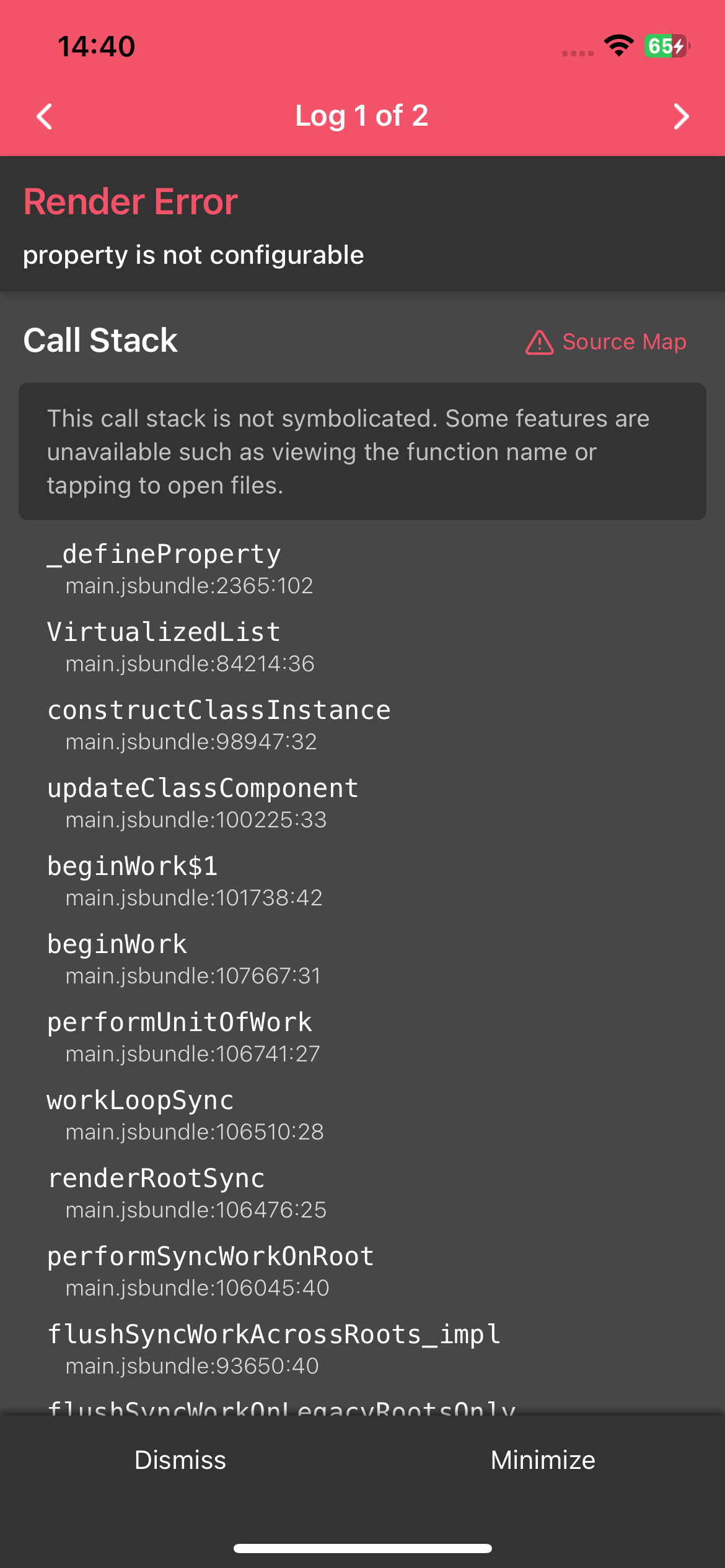Select the performUnitOfWork stack frame
The height and width of the screenshot is (1568, 725).
(362, 1037)
